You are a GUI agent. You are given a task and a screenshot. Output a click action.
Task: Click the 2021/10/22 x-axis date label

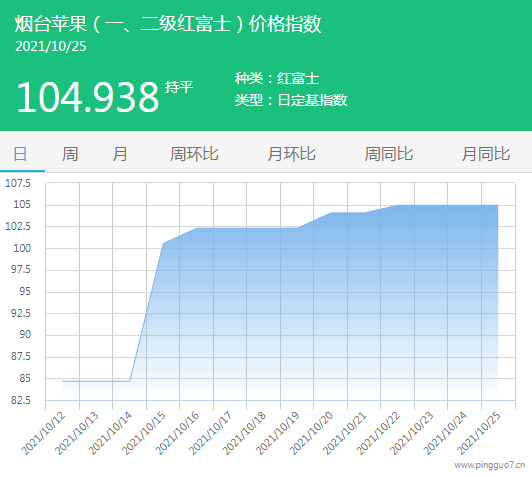pyautogui.click(x=378, y=433)
